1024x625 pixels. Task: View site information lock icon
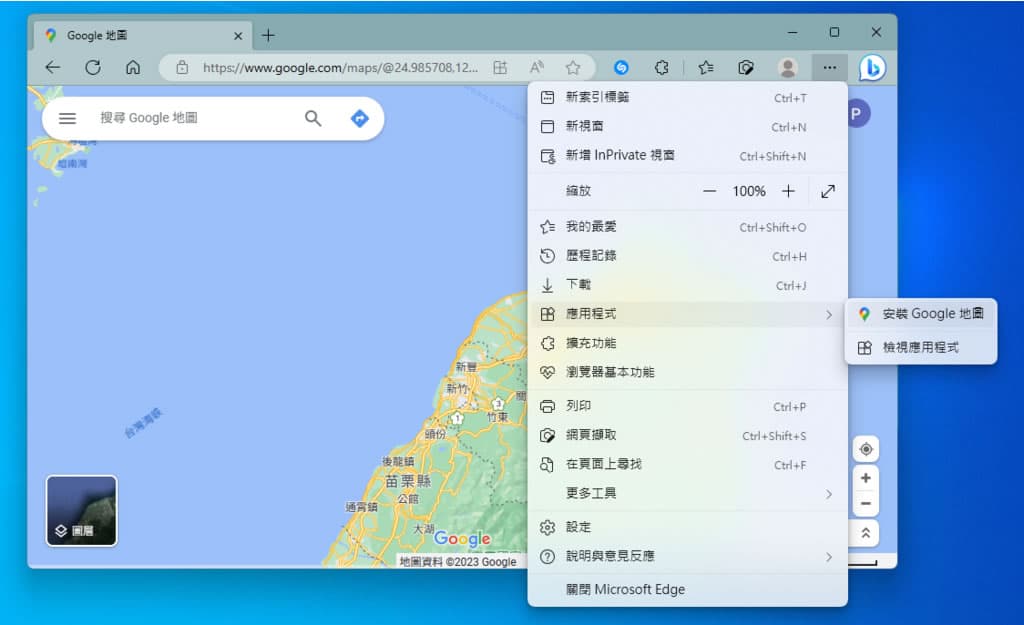(182, 67)
